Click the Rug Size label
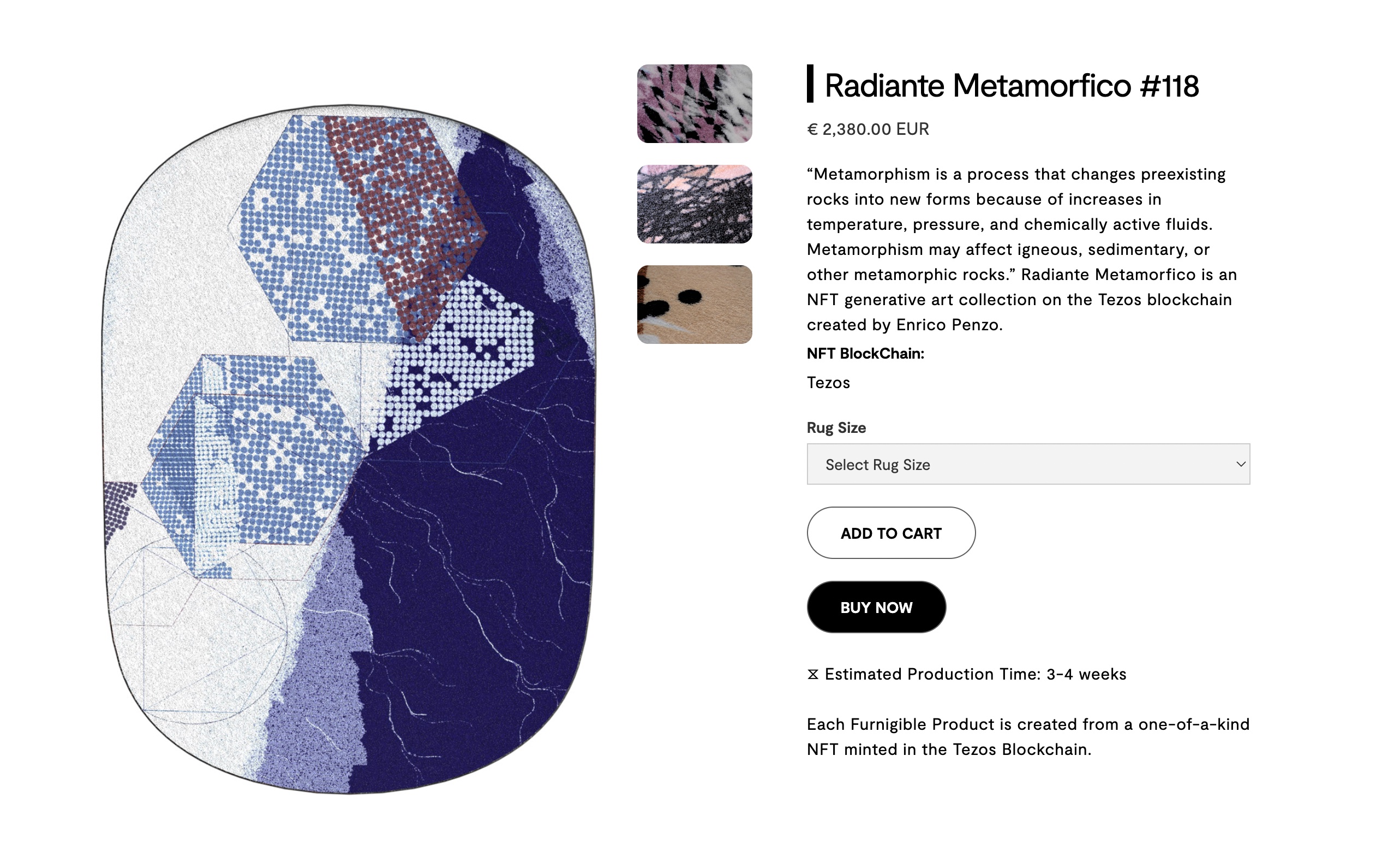 pos(836,427)
